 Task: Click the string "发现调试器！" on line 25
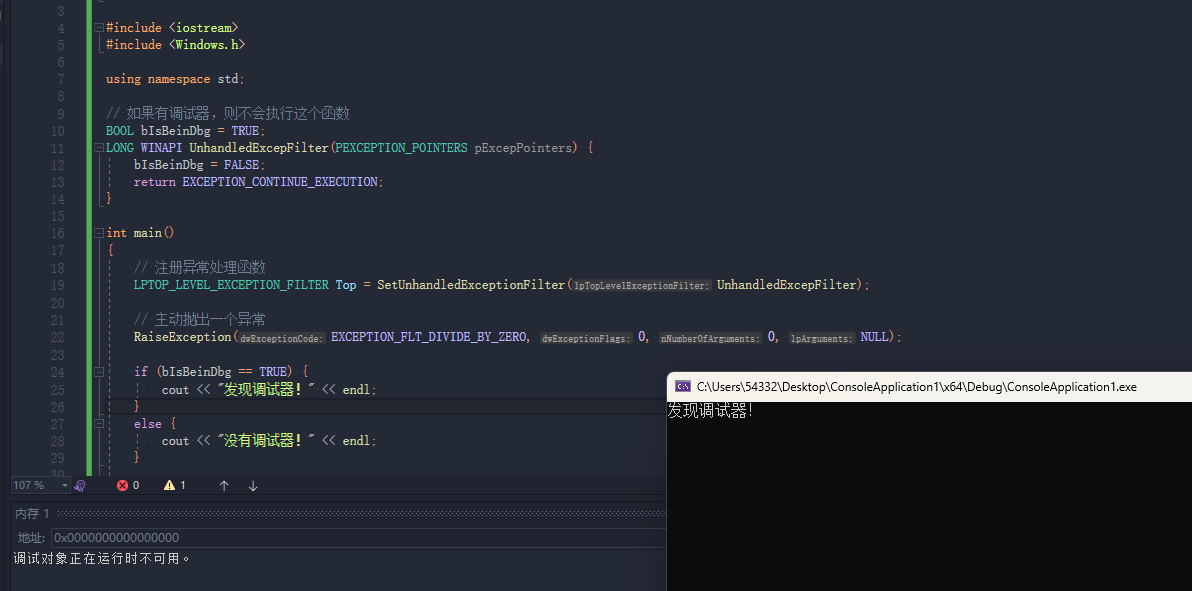(266, 389)
